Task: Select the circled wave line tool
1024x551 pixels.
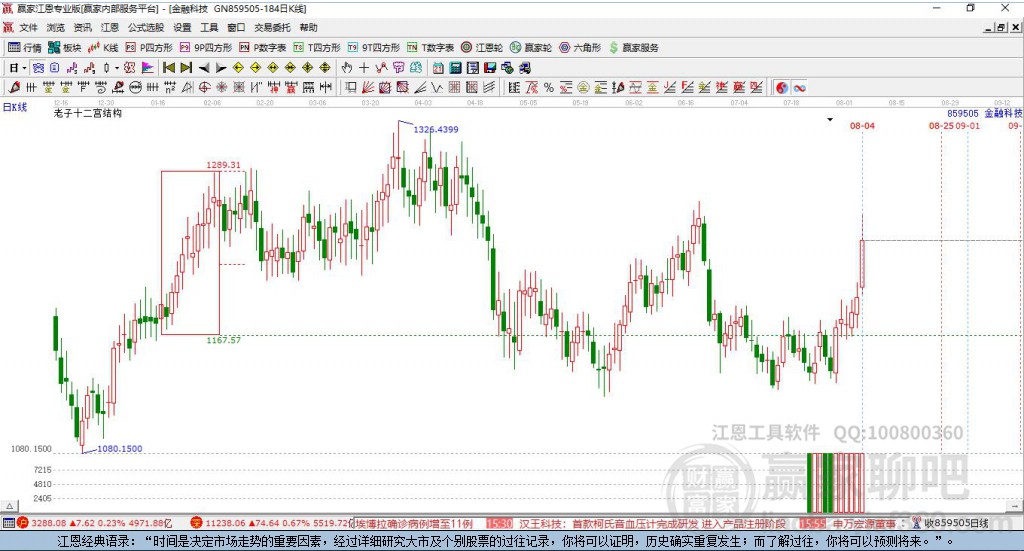Action: [135, 87]
